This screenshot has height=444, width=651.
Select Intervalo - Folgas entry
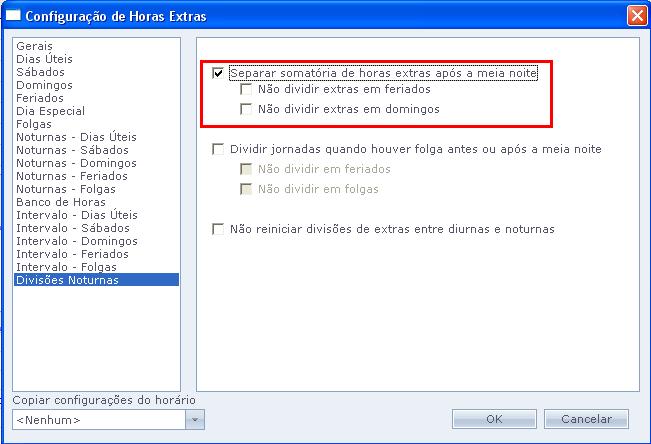click(x=96, y=267)
